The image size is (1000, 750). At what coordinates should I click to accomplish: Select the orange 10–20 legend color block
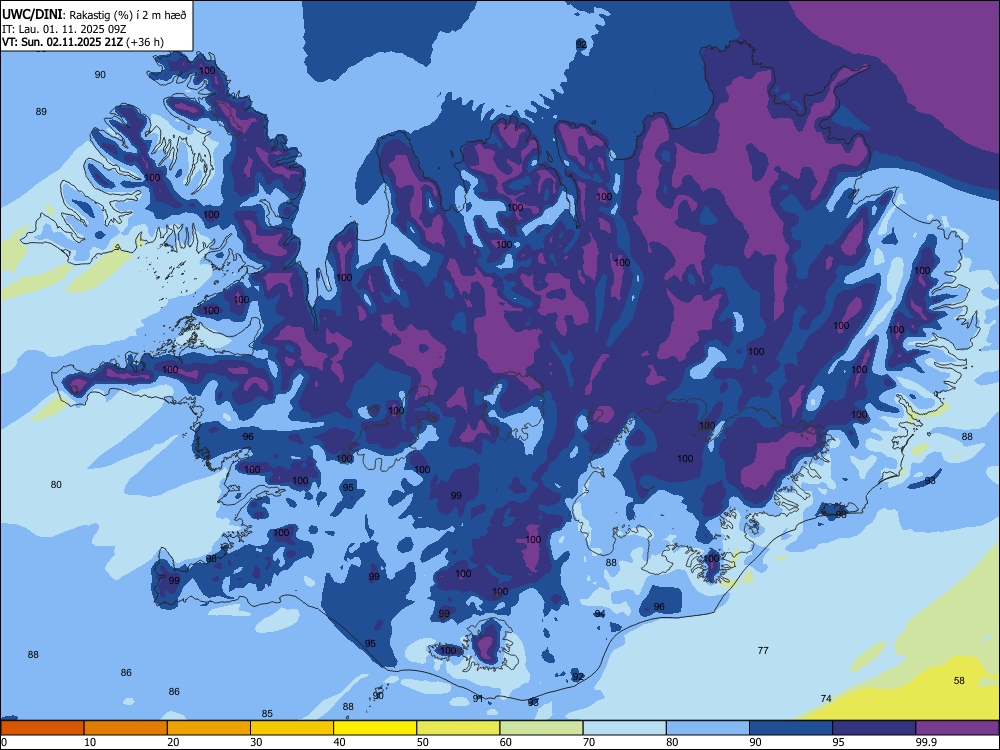point(126,728)
